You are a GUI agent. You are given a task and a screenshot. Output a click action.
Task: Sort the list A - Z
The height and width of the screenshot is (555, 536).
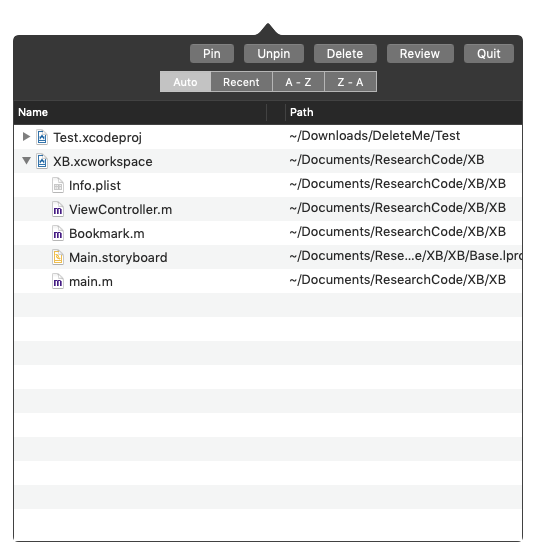298,82
